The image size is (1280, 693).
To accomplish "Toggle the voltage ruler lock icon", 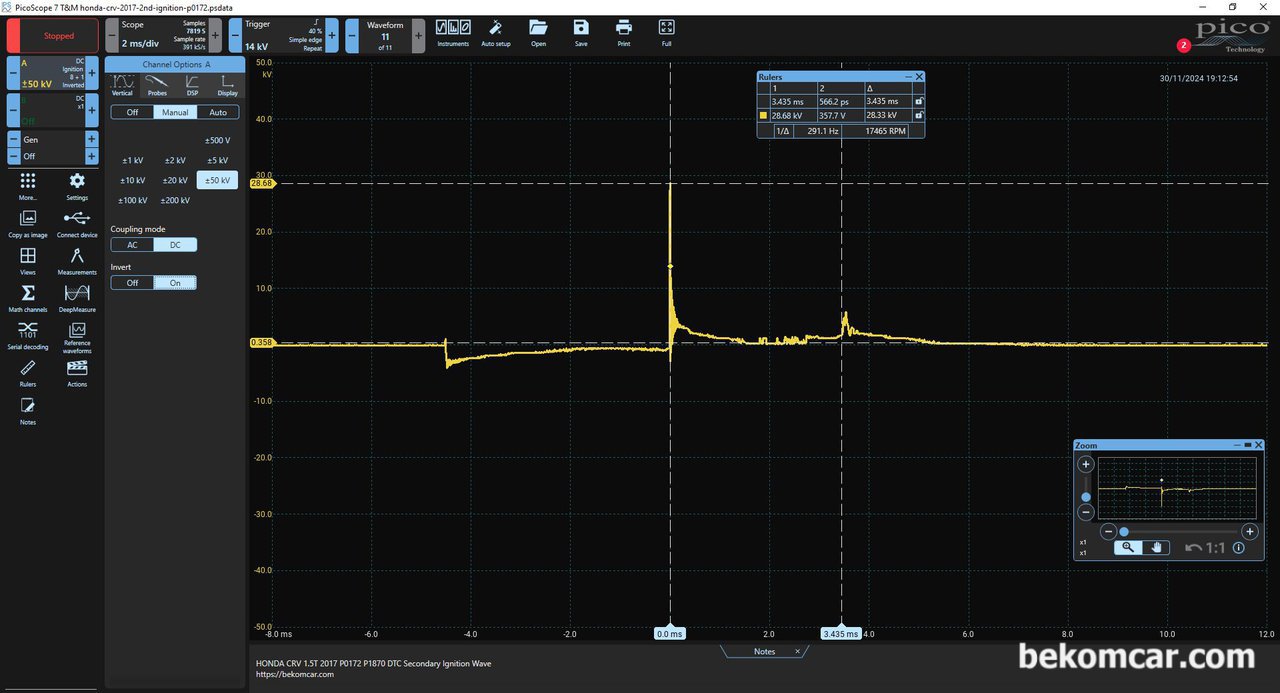I will 919,116.
